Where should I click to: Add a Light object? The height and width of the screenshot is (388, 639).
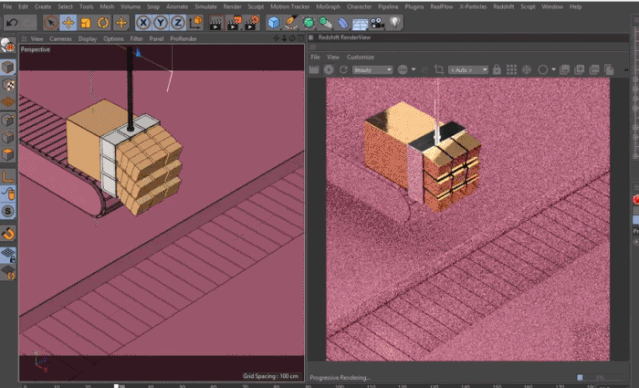click(395, 22)
